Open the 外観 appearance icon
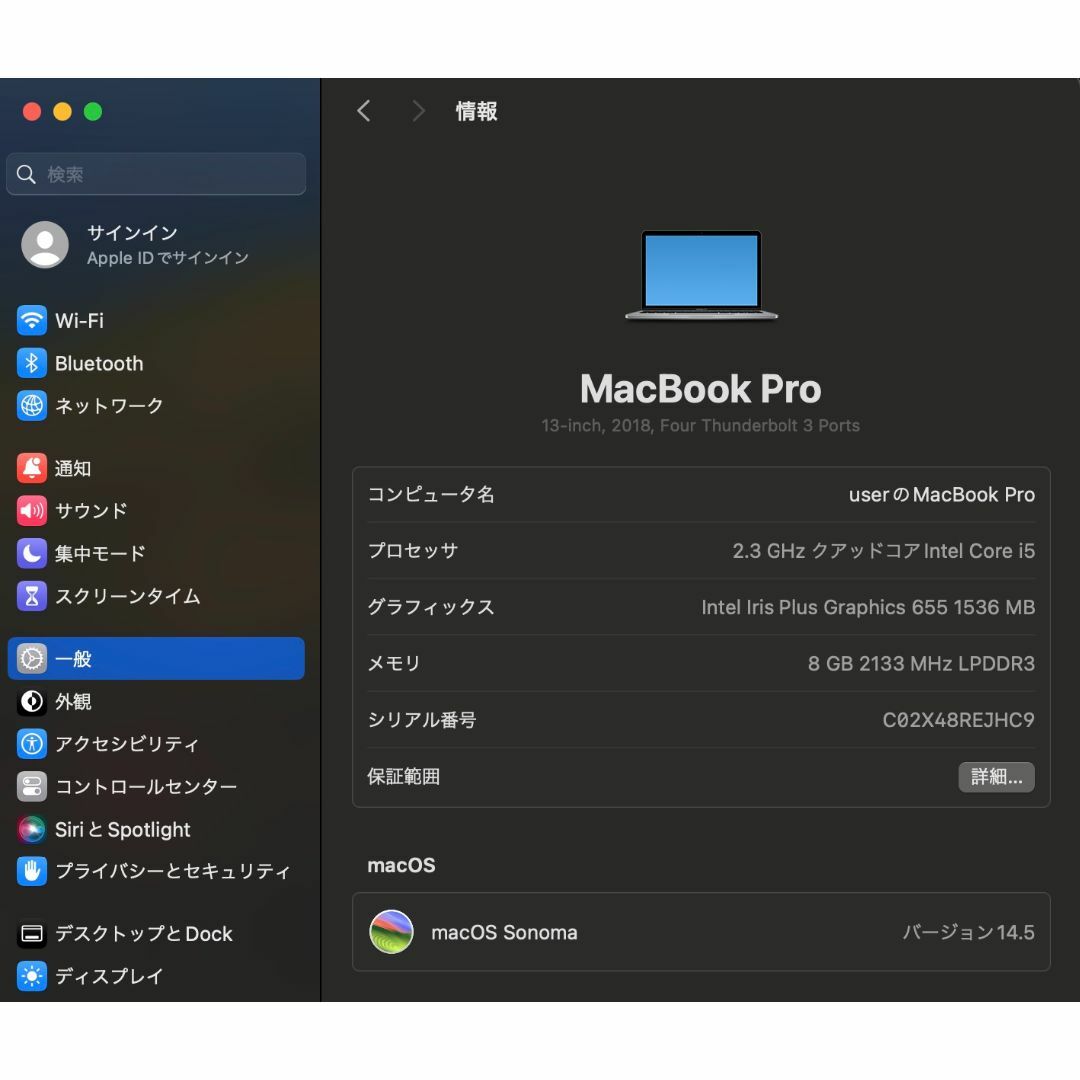The height and width of the screenshot is (1080, 1080). 32,701
